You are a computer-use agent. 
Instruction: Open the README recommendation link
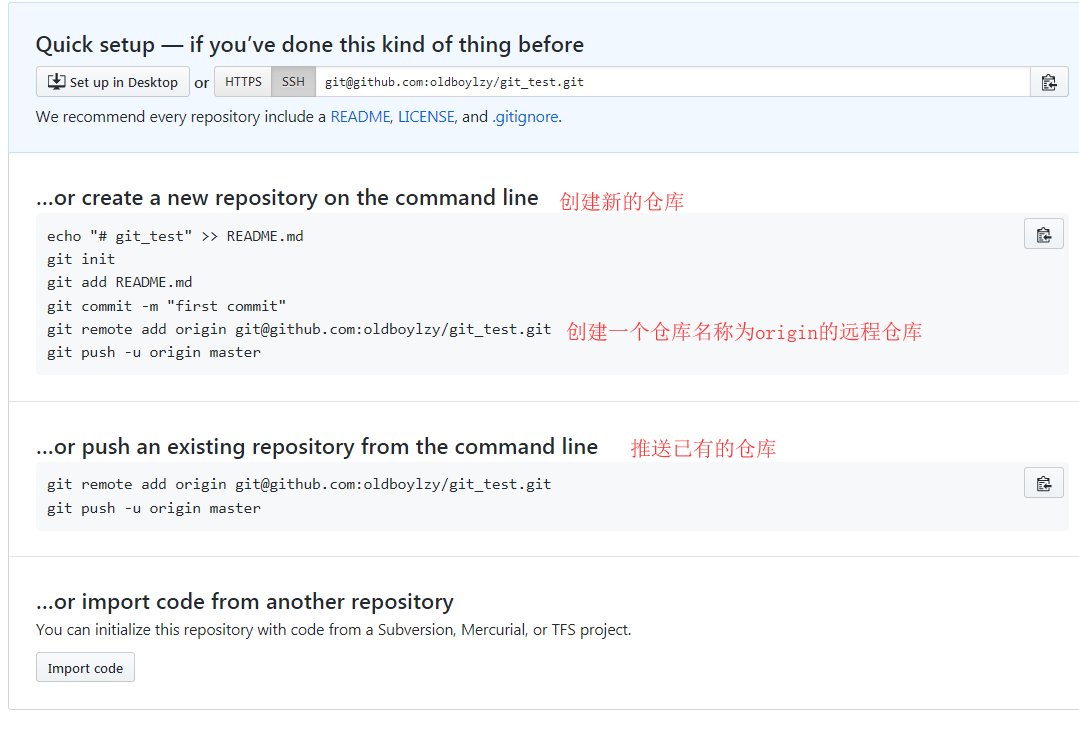[360, 117]
